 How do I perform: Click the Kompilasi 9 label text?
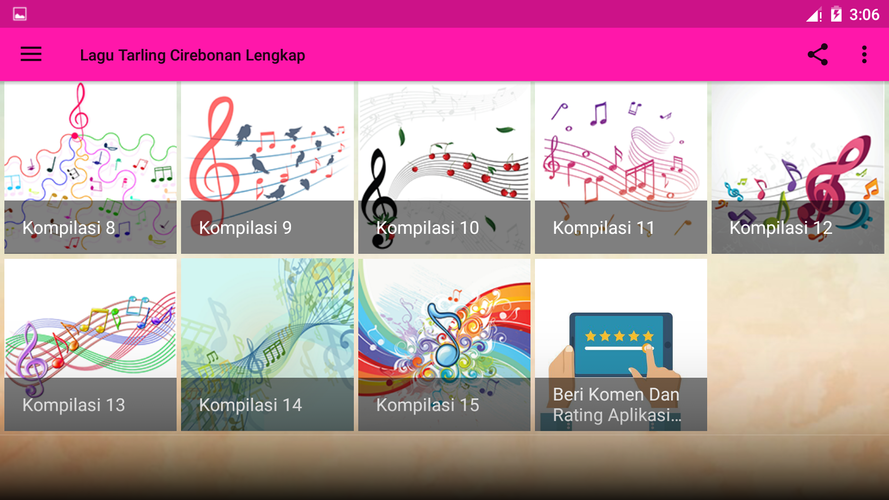pos(245,227)
